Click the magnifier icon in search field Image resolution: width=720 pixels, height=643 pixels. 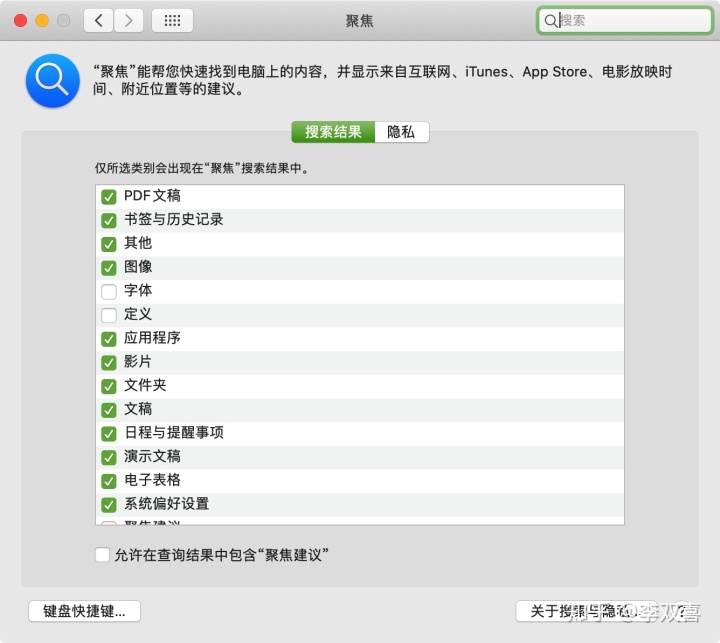coord(550,21)
